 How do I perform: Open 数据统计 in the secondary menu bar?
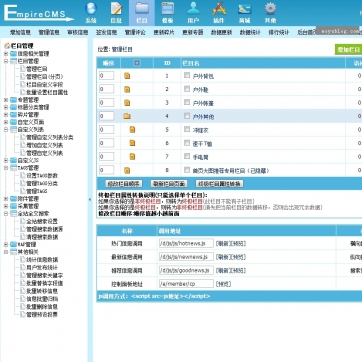[x=250, y=32]
